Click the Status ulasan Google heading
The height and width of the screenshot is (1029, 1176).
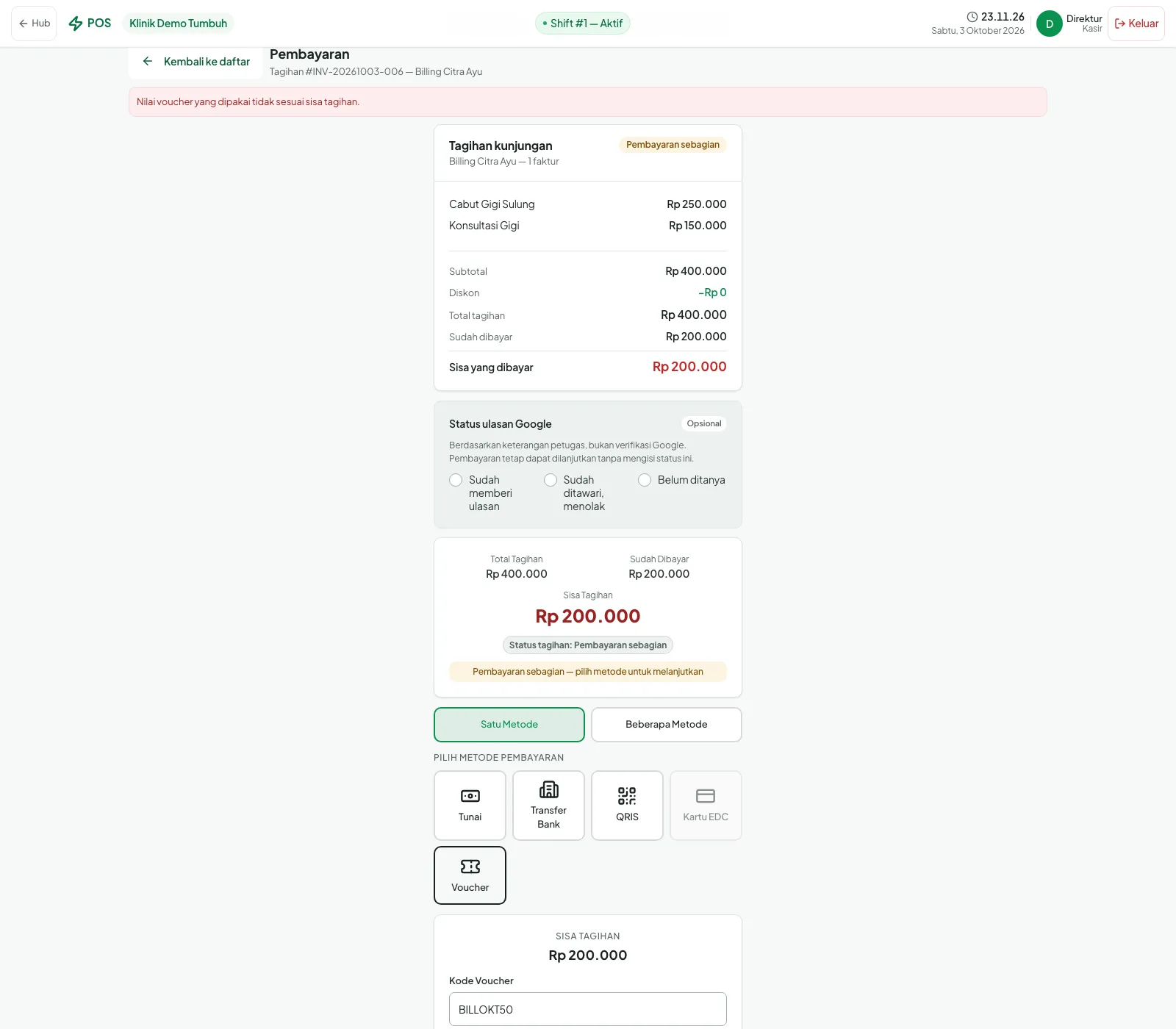501,424
